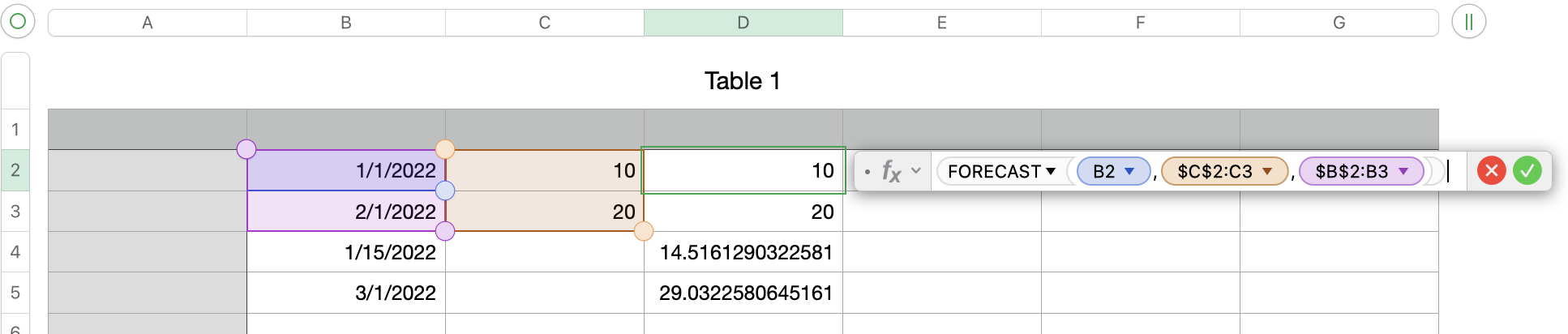Open the B2 reference token dropdown
This screenshot has width=1568, height=334.
[1129, 171]
